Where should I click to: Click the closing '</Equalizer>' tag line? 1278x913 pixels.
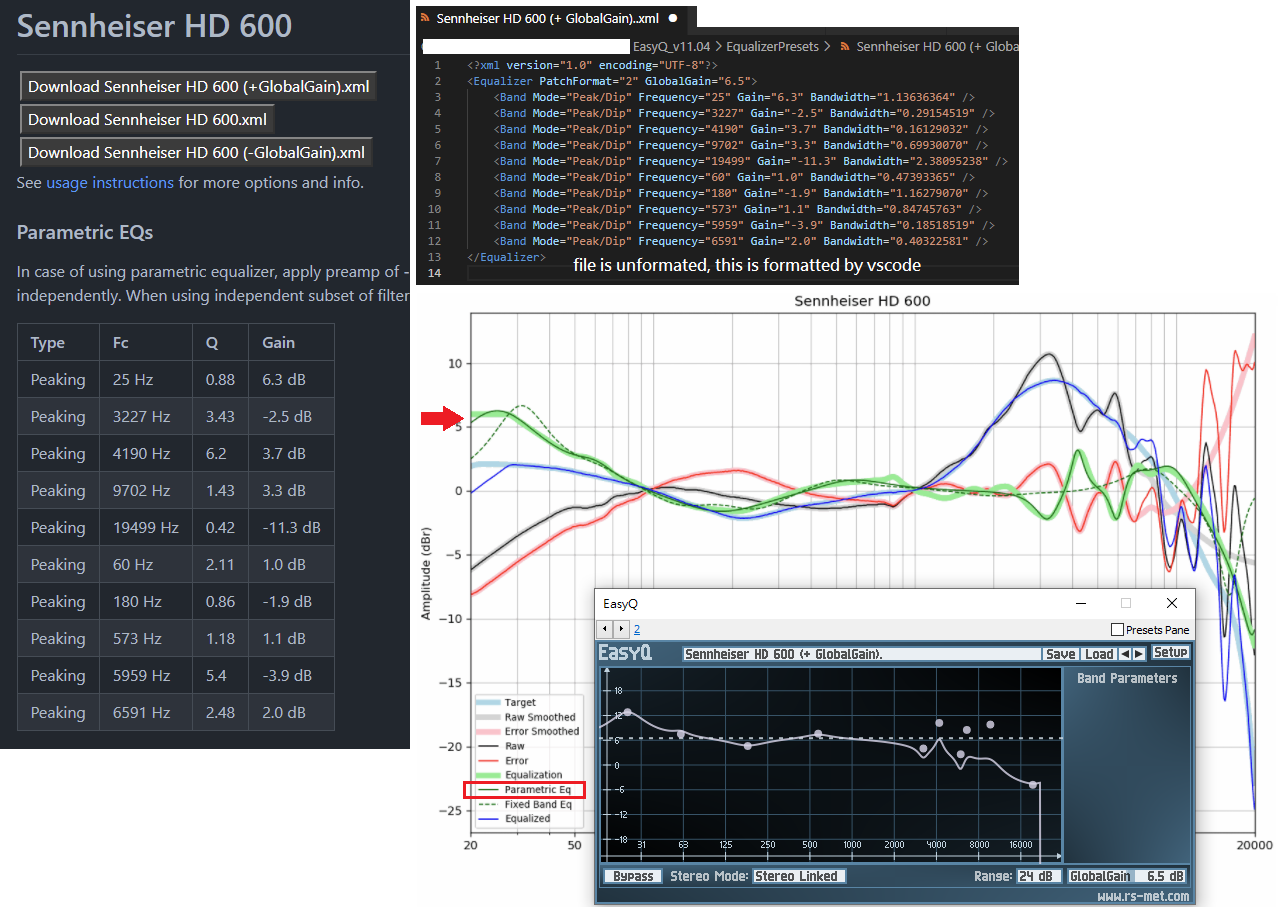coord(506,257)
